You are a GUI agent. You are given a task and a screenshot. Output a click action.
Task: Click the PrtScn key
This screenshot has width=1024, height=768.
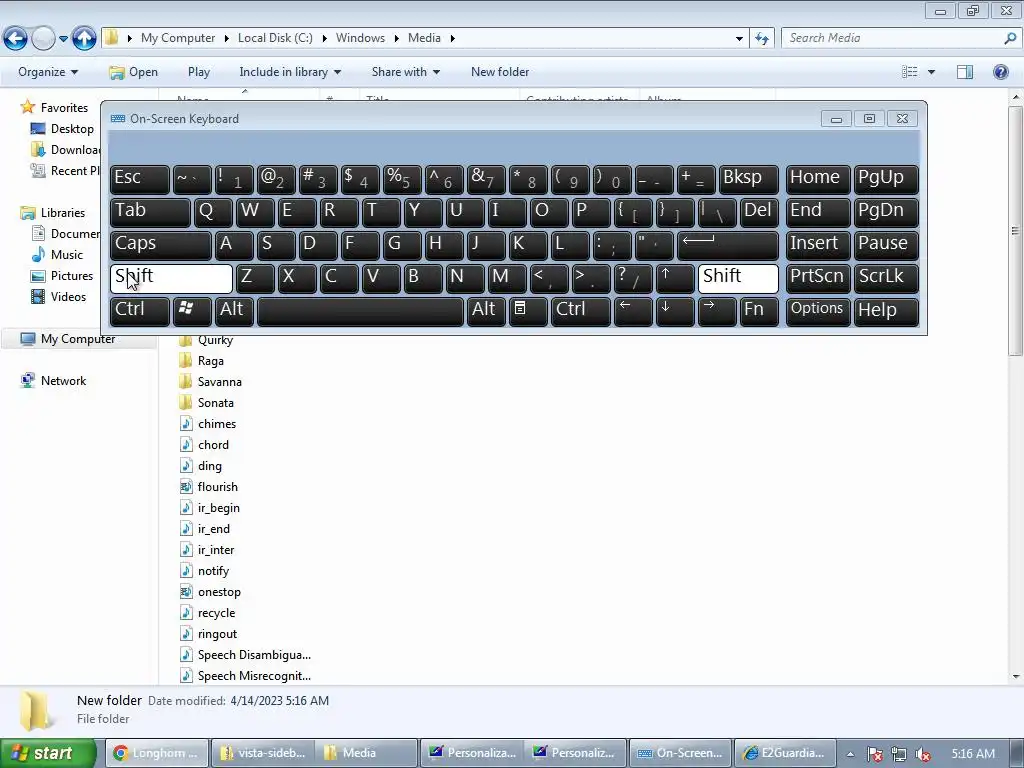pos(817,278)
